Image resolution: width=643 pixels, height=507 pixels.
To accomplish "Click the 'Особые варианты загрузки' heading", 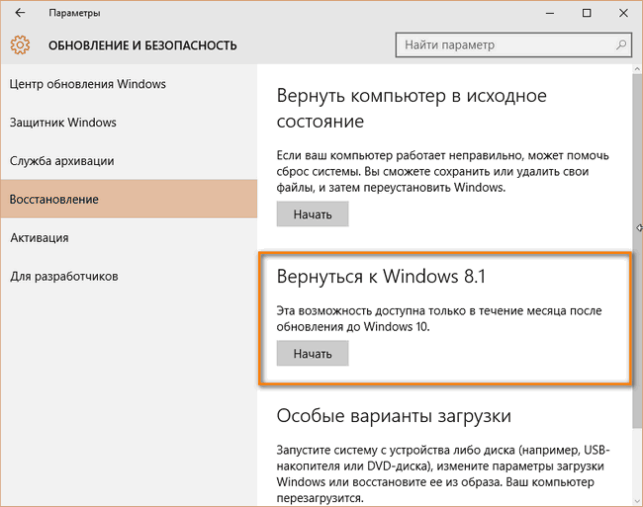I will (x=394, y=416).
